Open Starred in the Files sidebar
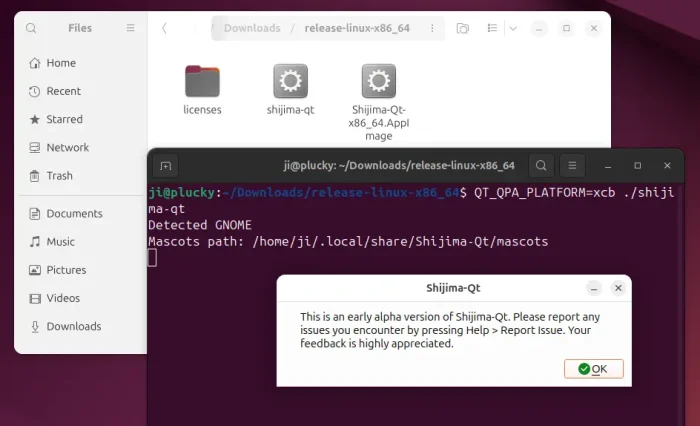Screen dimensions: 700x426 tap(83, 119)
